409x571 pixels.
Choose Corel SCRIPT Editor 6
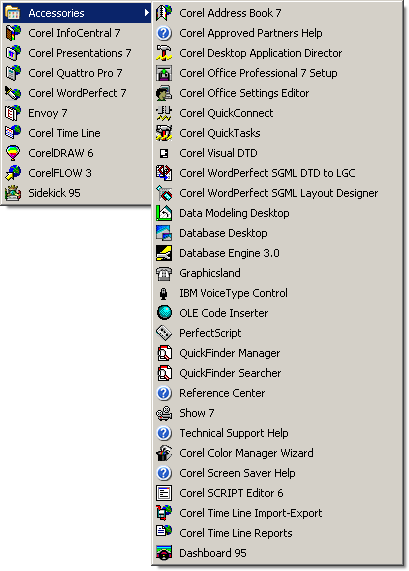pyautogui.click(x=278, y=493)
